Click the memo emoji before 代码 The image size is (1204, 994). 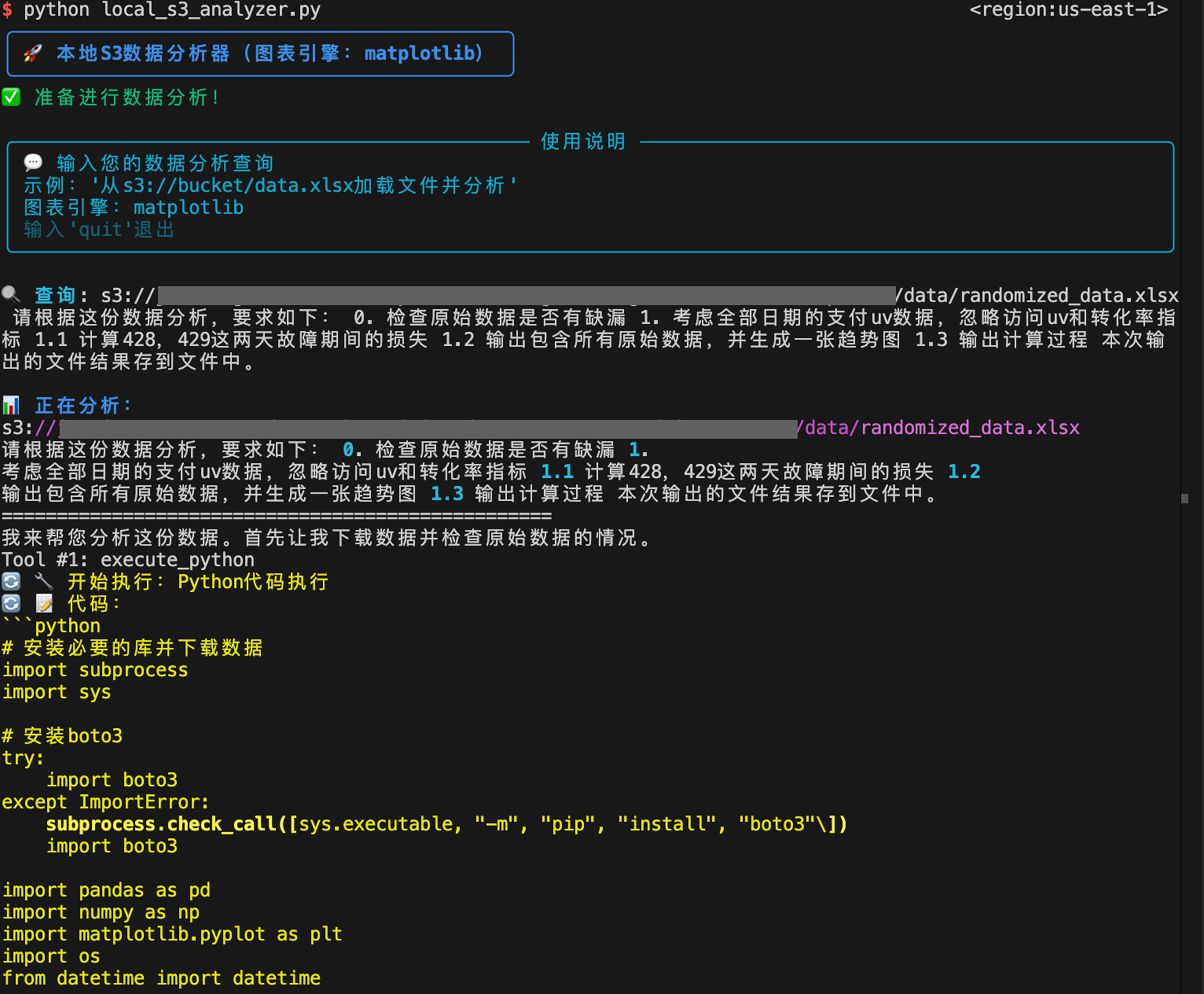point(44,604)
